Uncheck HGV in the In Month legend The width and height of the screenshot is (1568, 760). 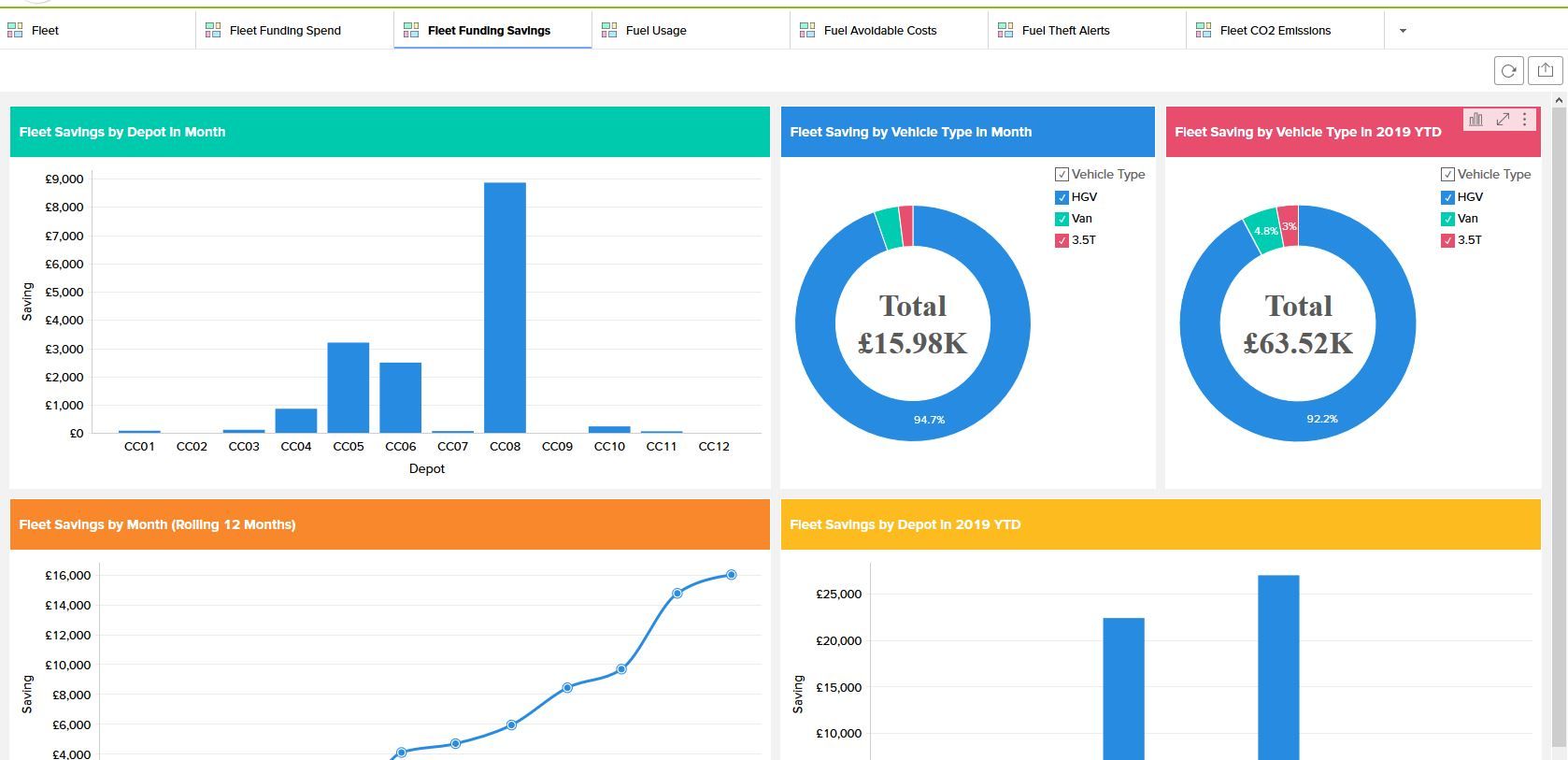point(1062,197)
